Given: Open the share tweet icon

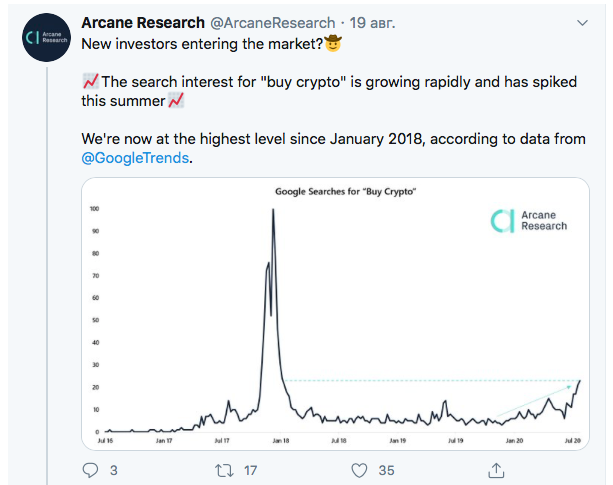Looking at the screenshot, I should coord(495,469).
